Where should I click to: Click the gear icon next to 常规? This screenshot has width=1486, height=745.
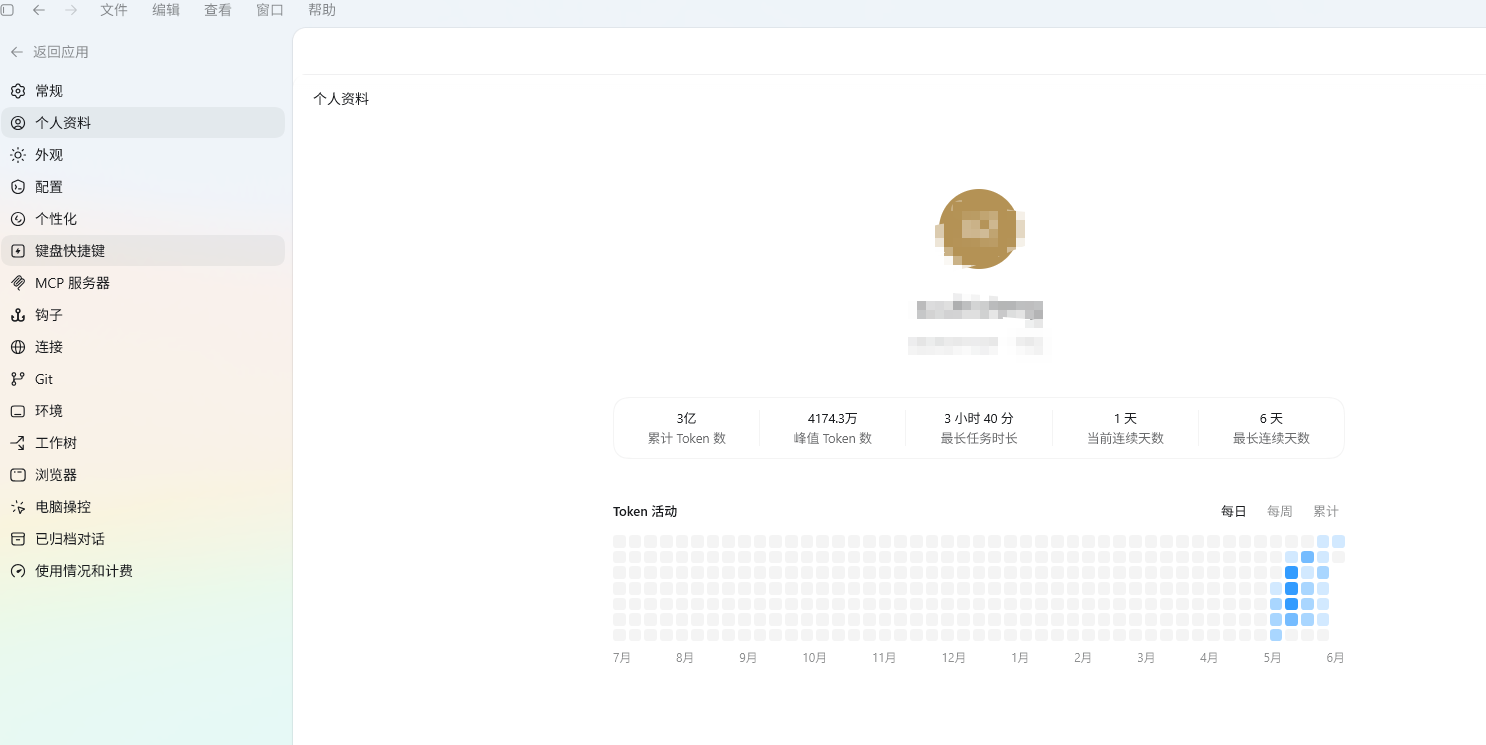point(17,91)
